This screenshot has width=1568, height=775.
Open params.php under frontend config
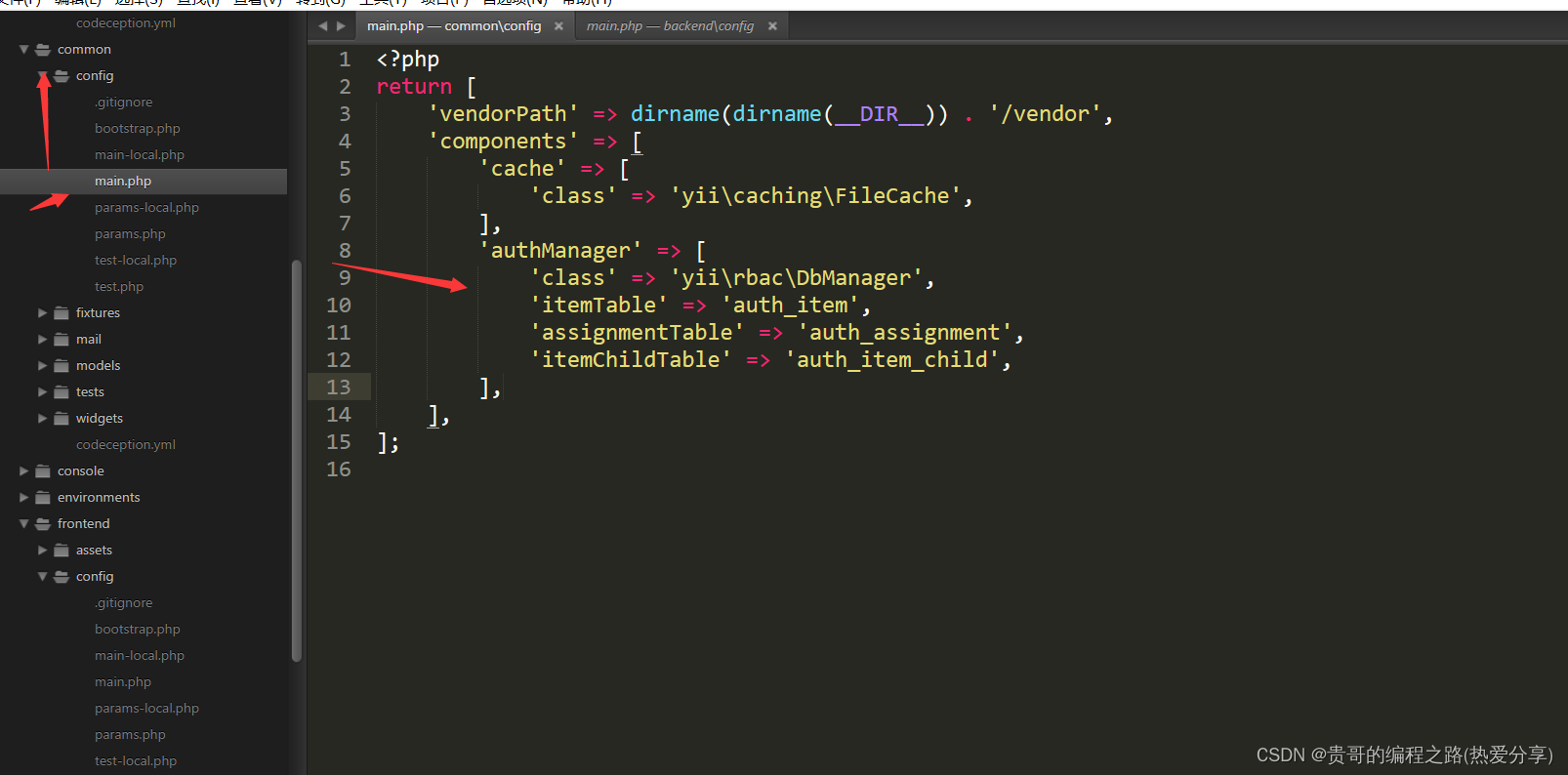[130, 735]
